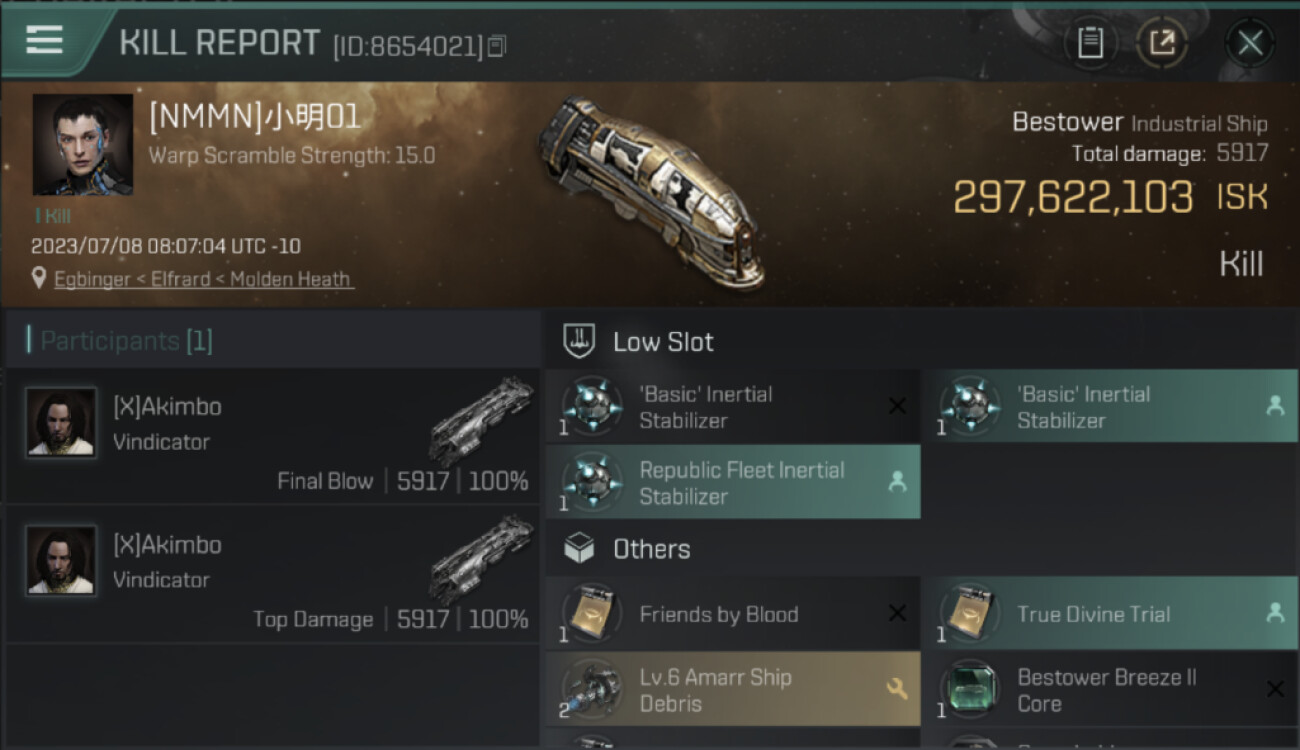Click the share export icon
The height and width of the screenshot is (750, 1300).
[1162, 42]
